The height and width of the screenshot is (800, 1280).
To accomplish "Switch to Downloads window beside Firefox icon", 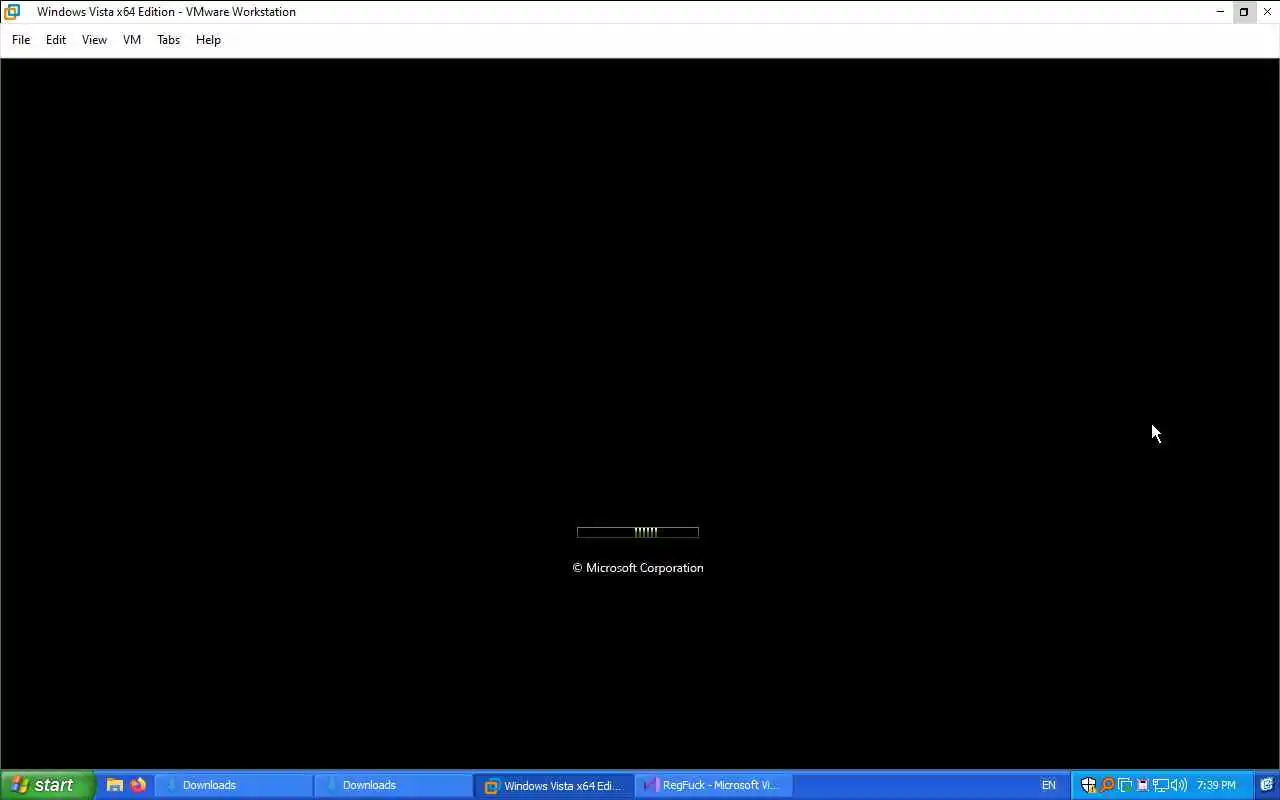I will (233, 785).
